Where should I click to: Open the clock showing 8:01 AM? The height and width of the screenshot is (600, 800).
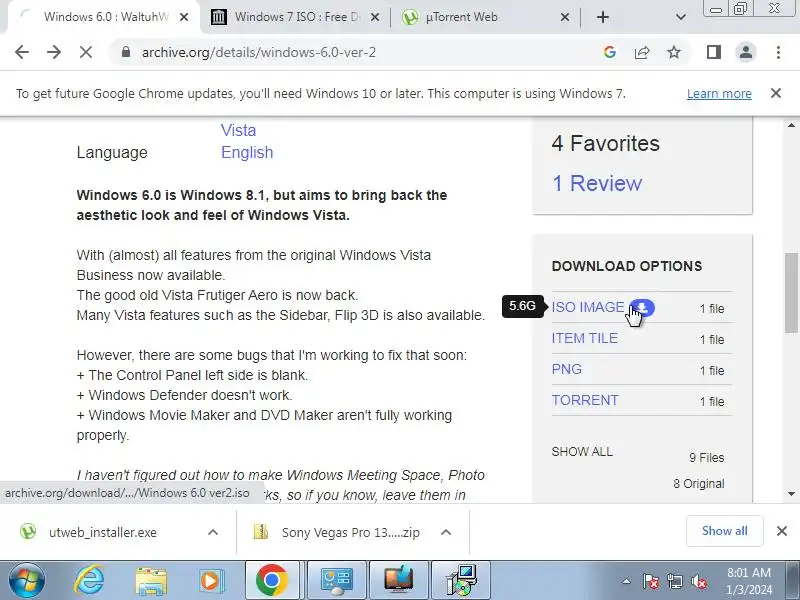[x=749, y=581]
